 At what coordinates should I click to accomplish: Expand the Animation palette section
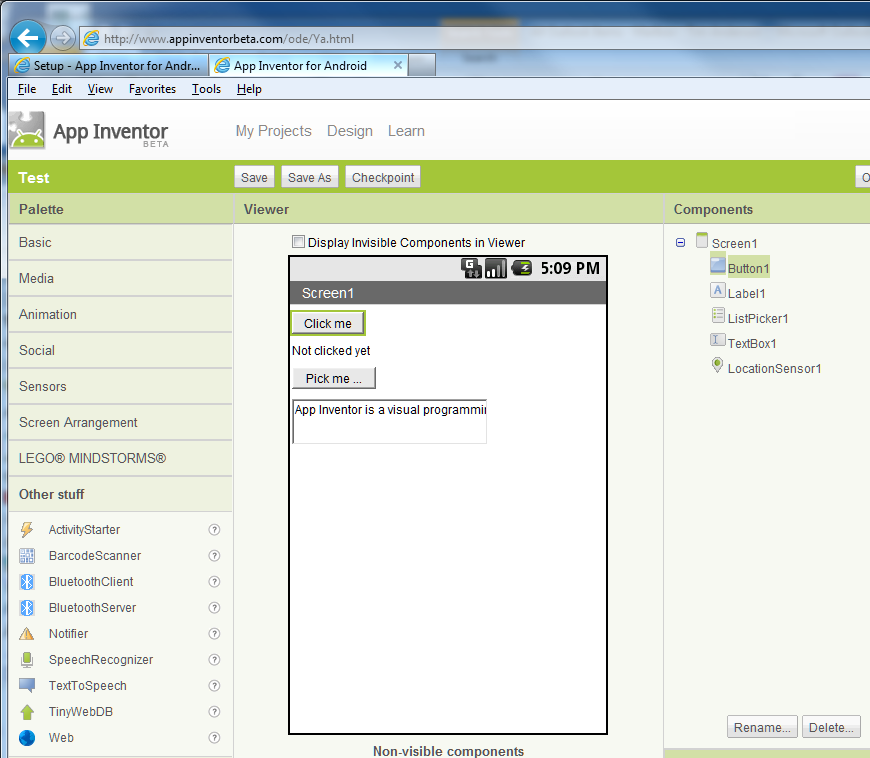pyautogui.click(x=120, y=315)
